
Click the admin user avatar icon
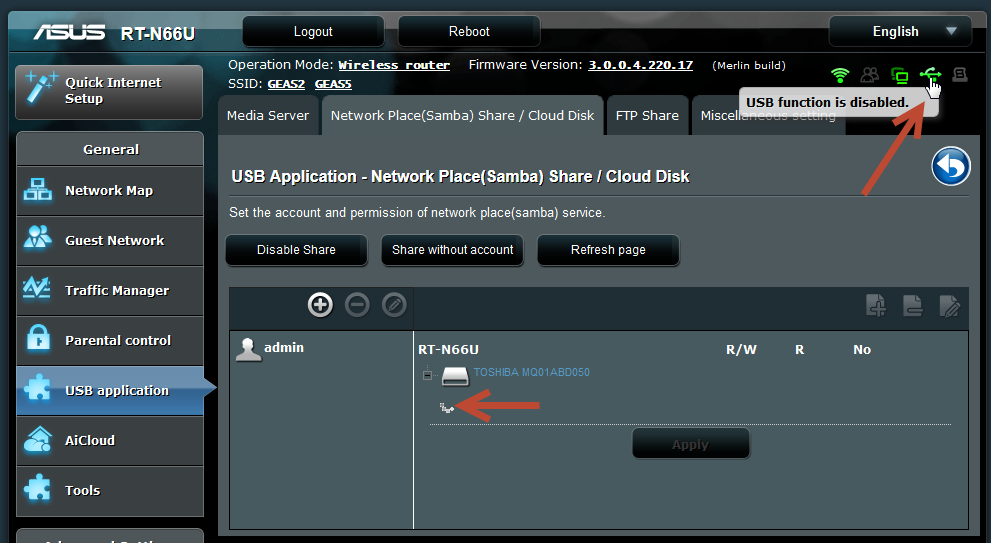(x=248, y=349)
